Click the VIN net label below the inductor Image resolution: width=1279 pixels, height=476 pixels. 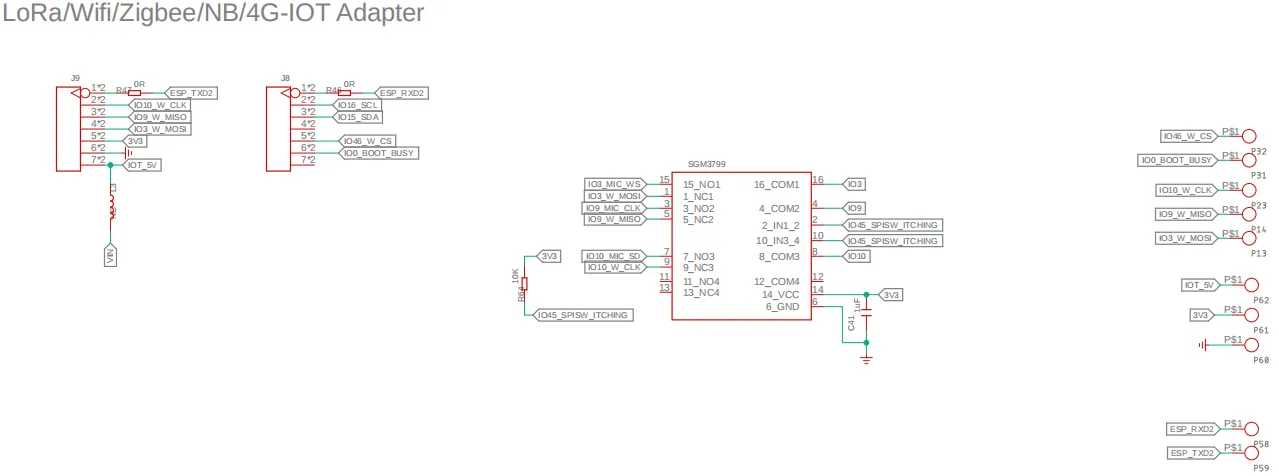click(x=111, y=256)
